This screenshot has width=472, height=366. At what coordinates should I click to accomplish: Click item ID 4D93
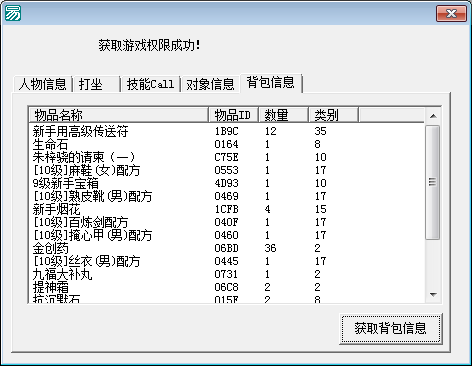tap(227, 183)
